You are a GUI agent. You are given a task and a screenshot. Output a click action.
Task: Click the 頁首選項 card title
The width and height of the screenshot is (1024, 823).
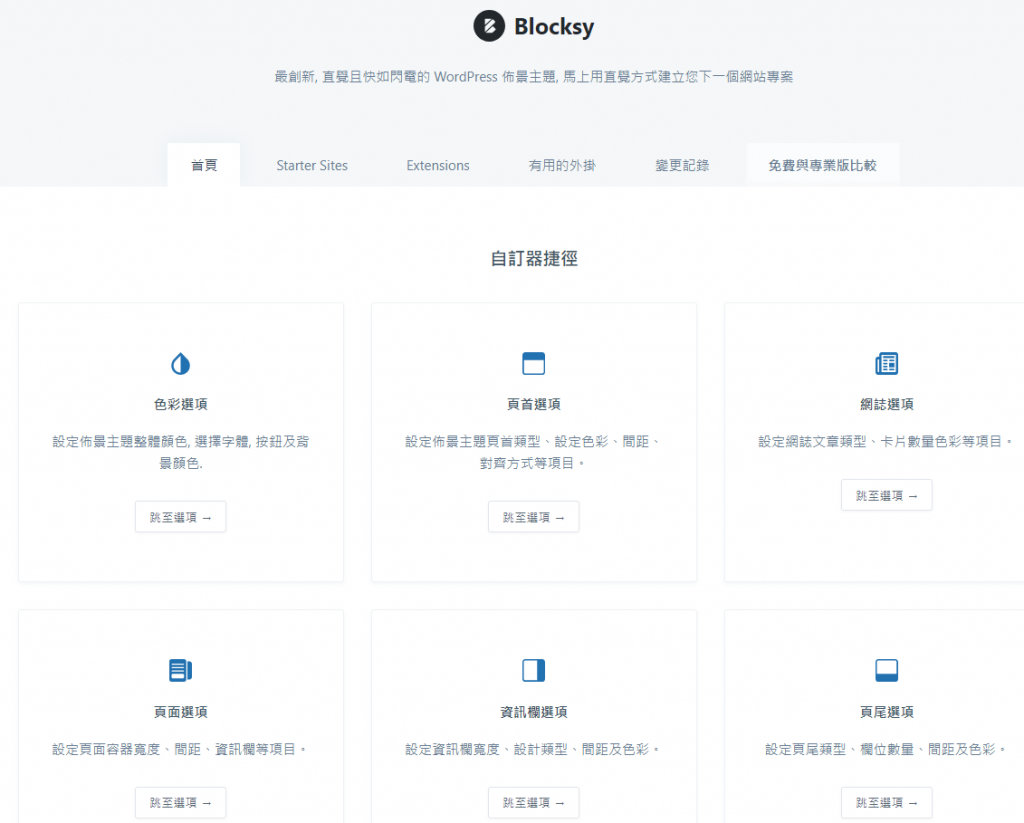pos(534,404)
